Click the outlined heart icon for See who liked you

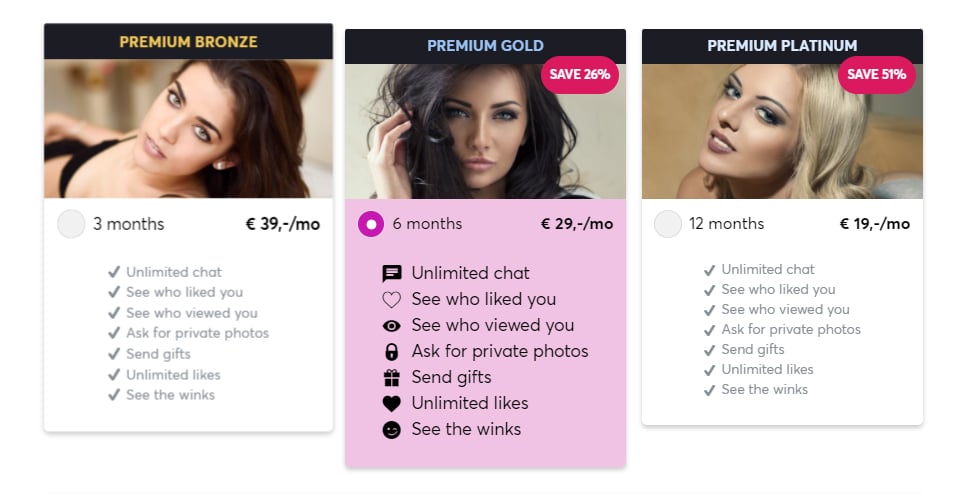(392, 299)
